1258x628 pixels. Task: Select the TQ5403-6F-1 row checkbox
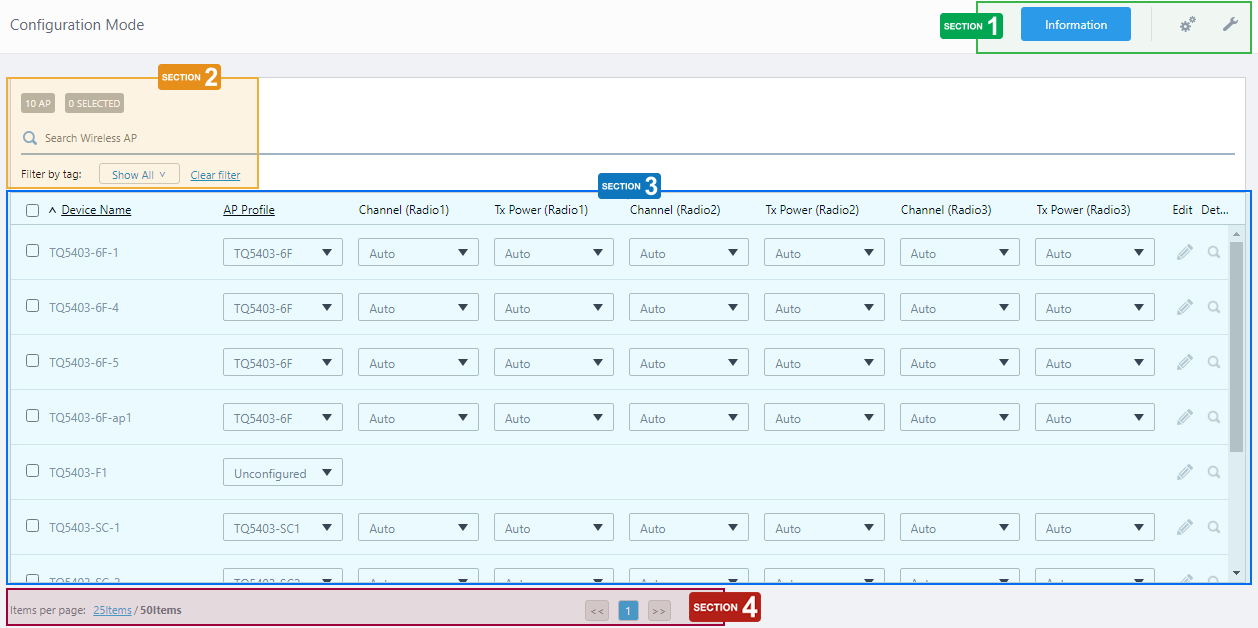(x=33, y=251)
